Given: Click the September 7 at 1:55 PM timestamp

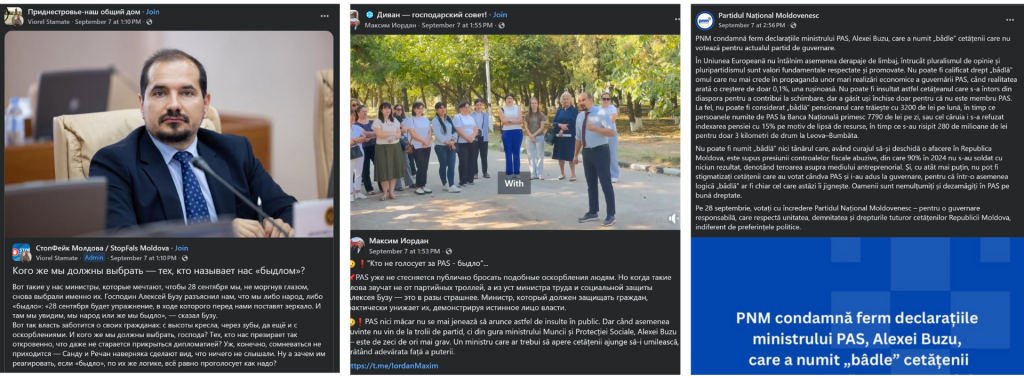Looking at the screenshot, I should tap(457, 25).
